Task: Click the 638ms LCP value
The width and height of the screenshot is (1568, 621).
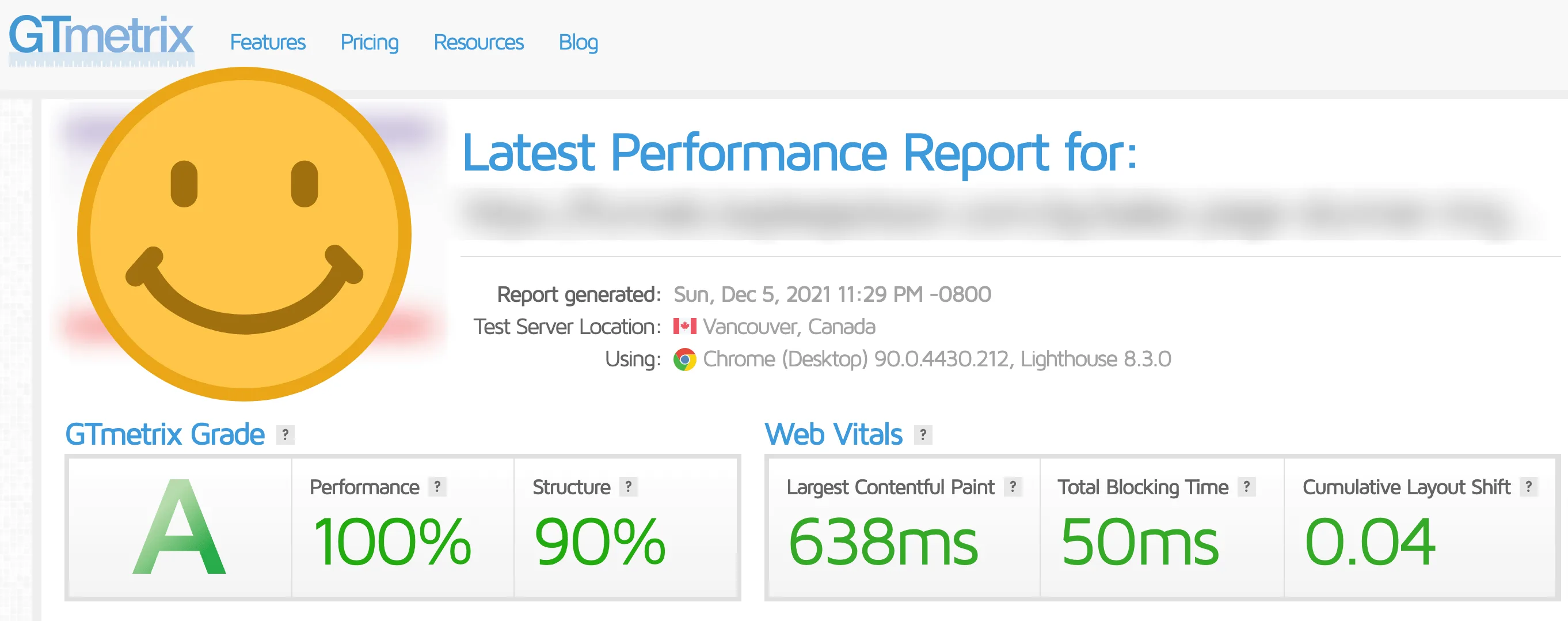Action: coord(882,541)
